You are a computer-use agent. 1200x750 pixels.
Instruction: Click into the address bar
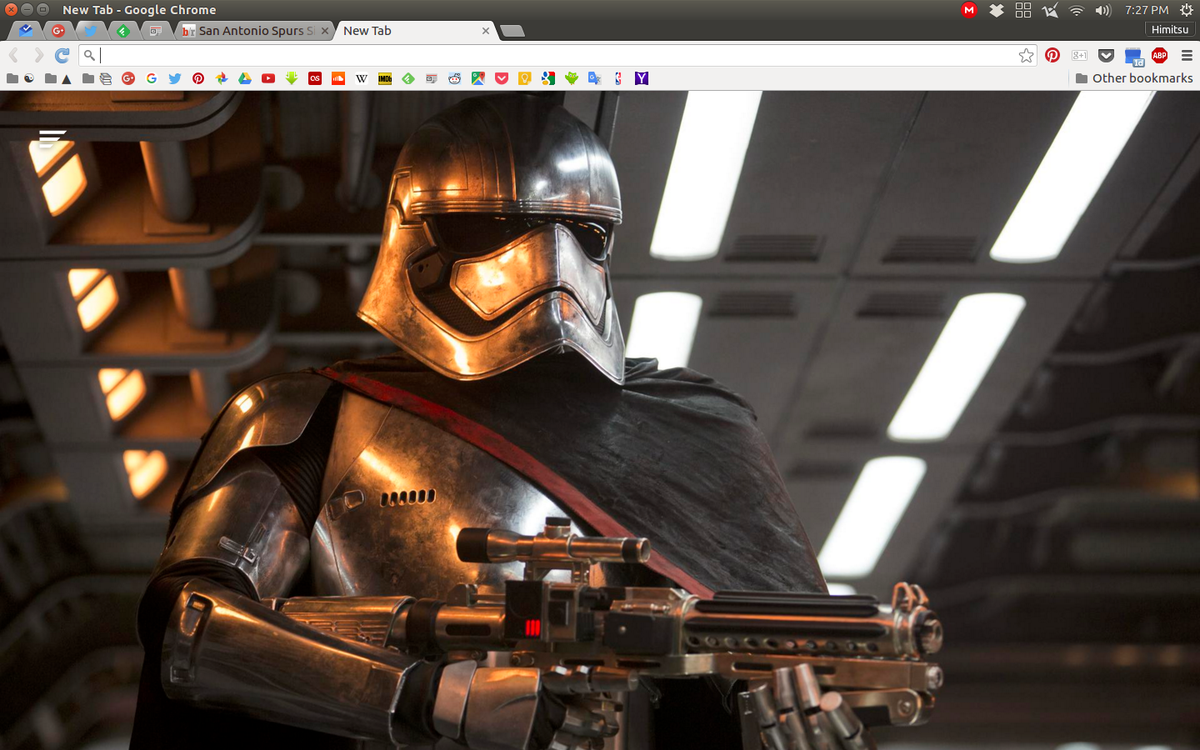tap(558, 56)
